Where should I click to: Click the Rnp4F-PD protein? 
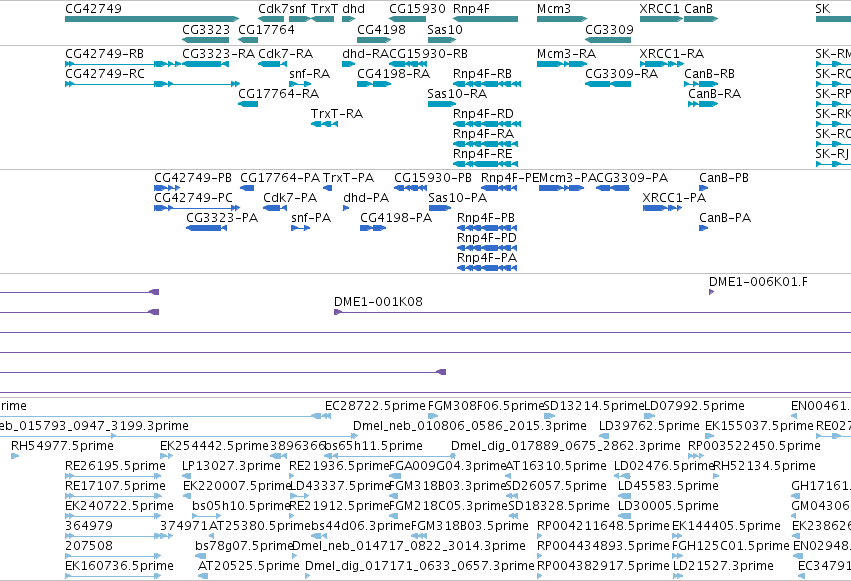pos(487,248)
